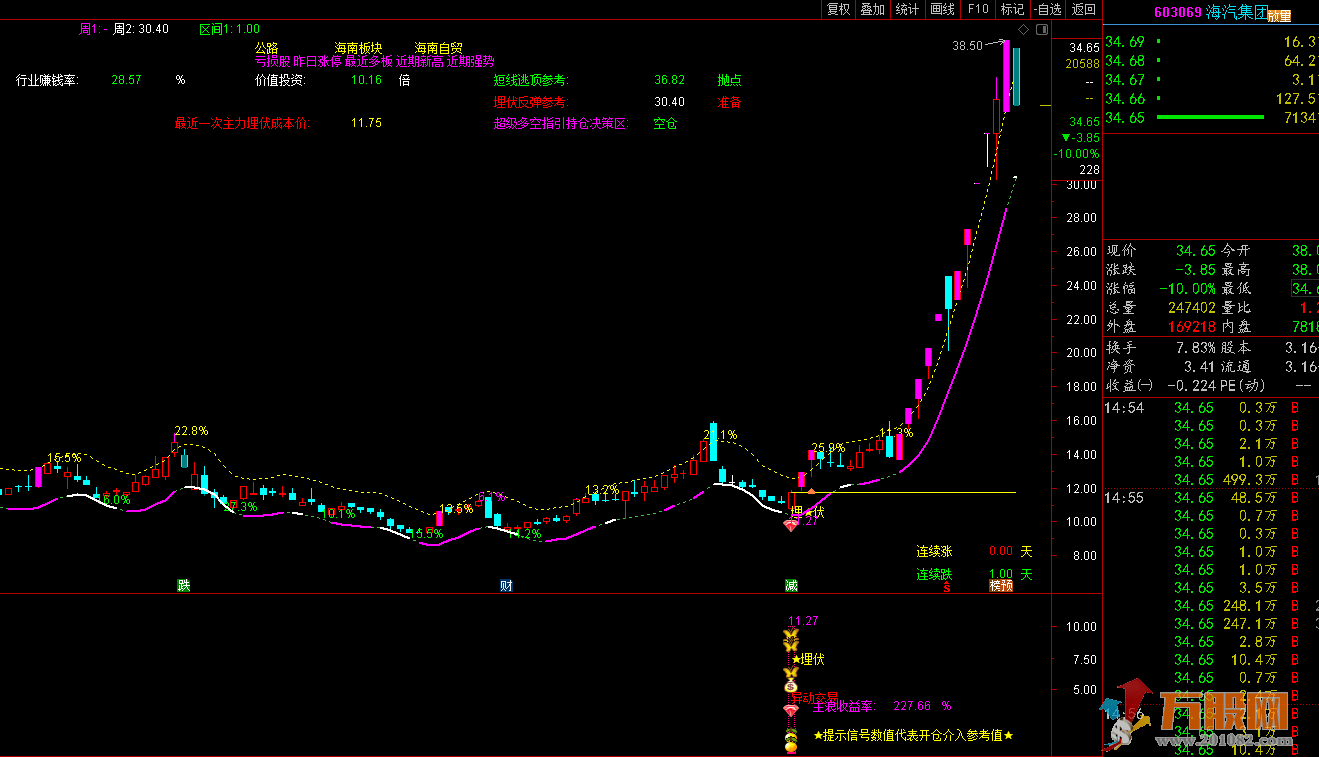This screenshot has width=1319, height=757.
Task: Click the 减 marker on timeline
Action: pos(791,585)
